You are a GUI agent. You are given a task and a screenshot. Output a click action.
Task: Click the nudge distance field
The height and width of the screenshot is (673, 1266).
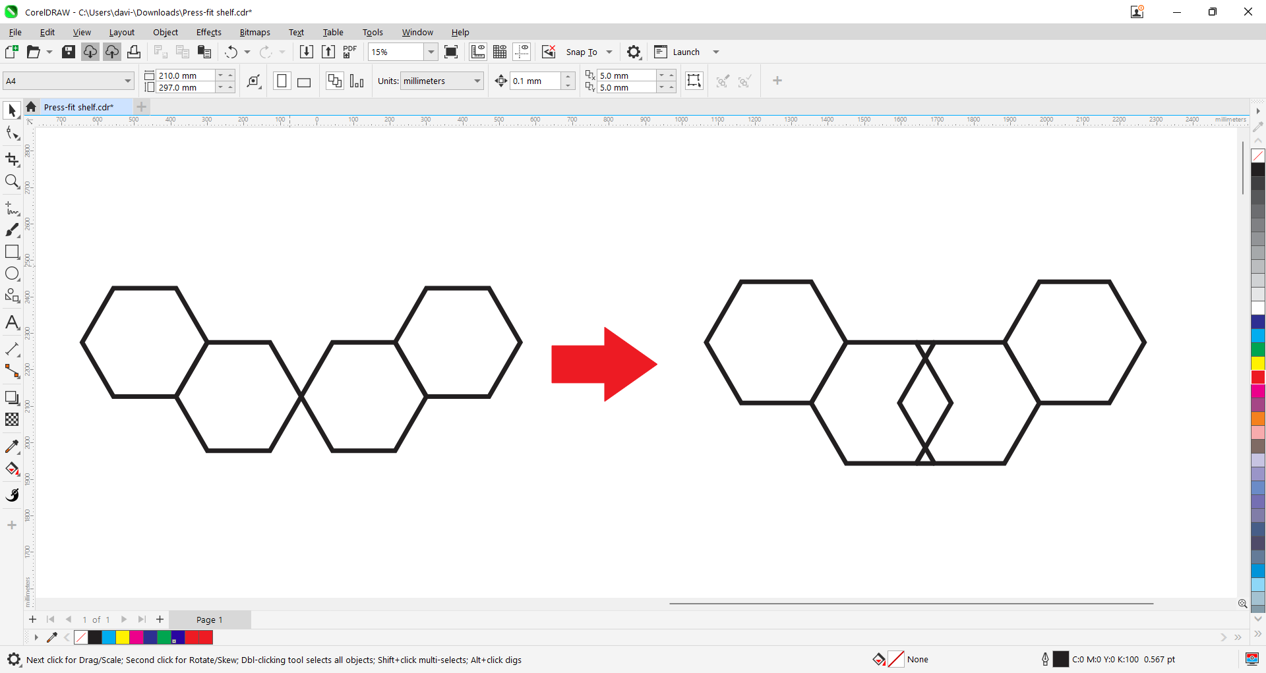(x=535, y=81)
